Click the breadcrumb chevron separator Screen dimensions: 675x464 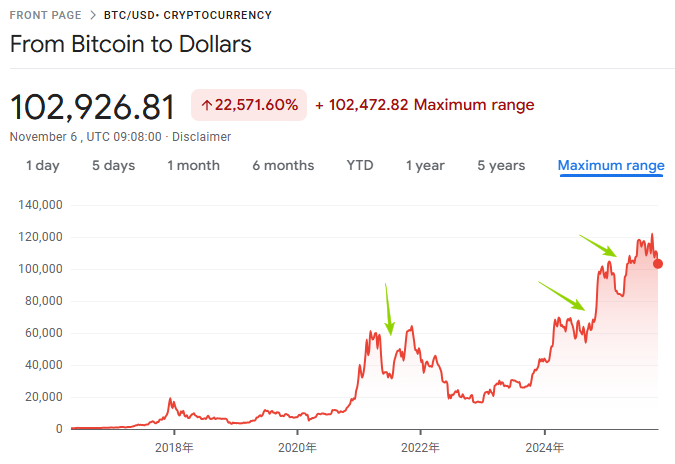tap(93, 15)
